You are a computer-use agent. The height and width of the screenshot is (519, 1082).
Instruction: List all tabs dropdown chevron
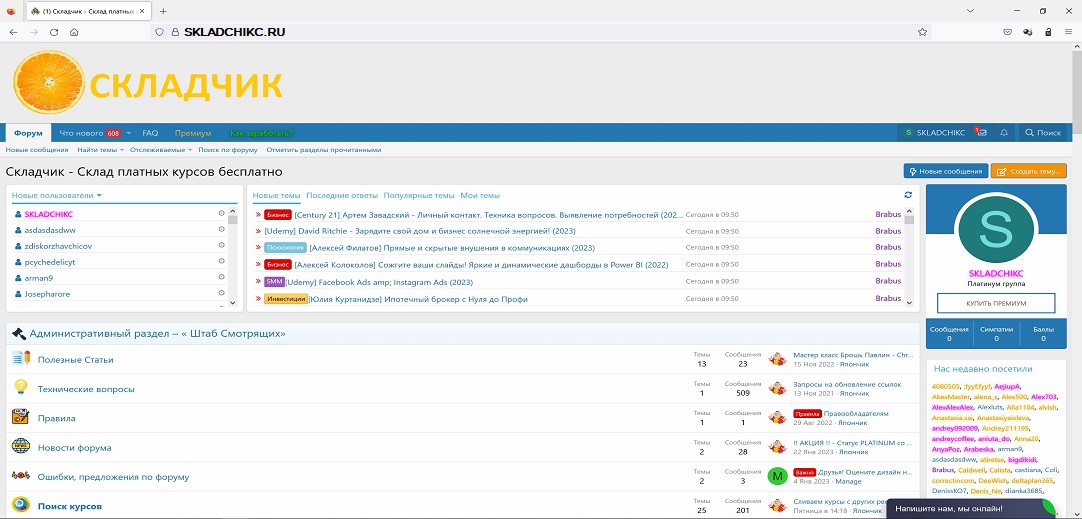970,11
